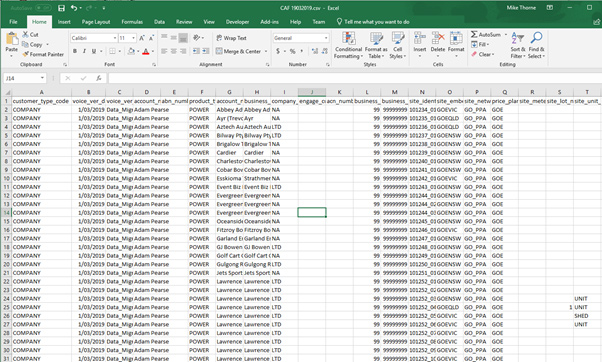
Task: Open Sort & Filter menu
Action: (x=518, y=45)
